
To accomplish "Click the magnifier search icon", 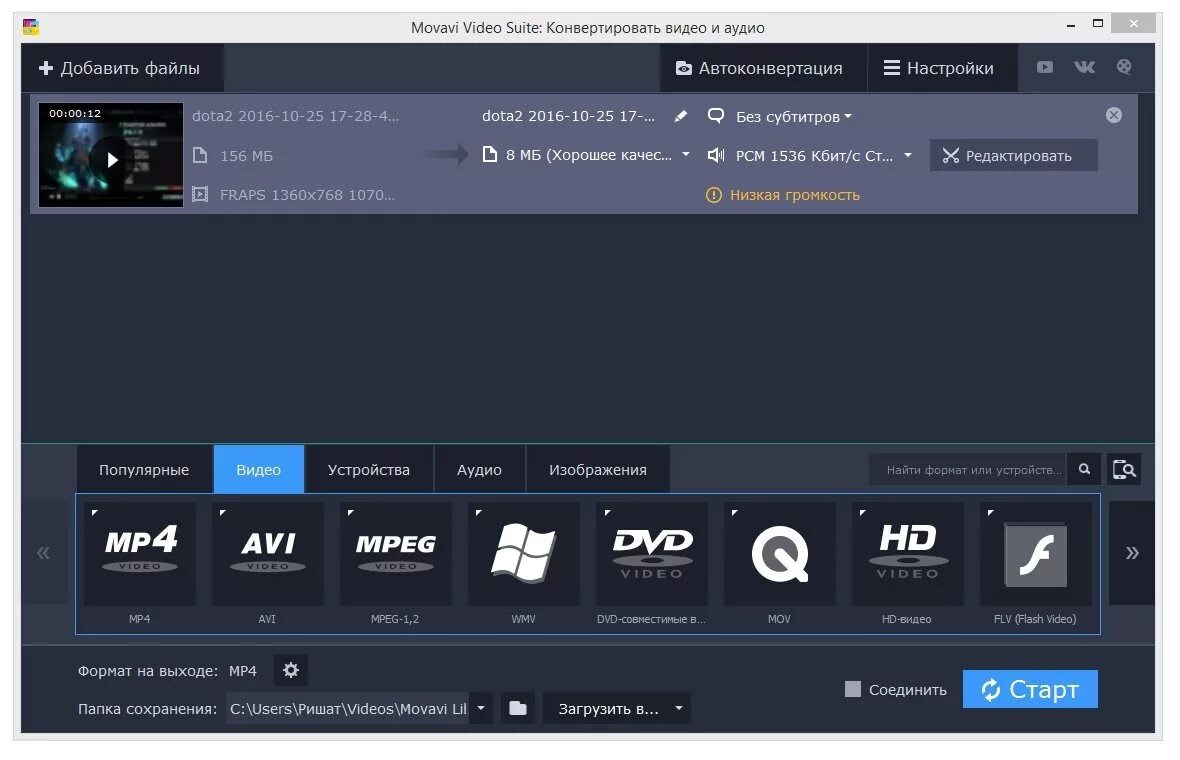I will coord(1084,470).
